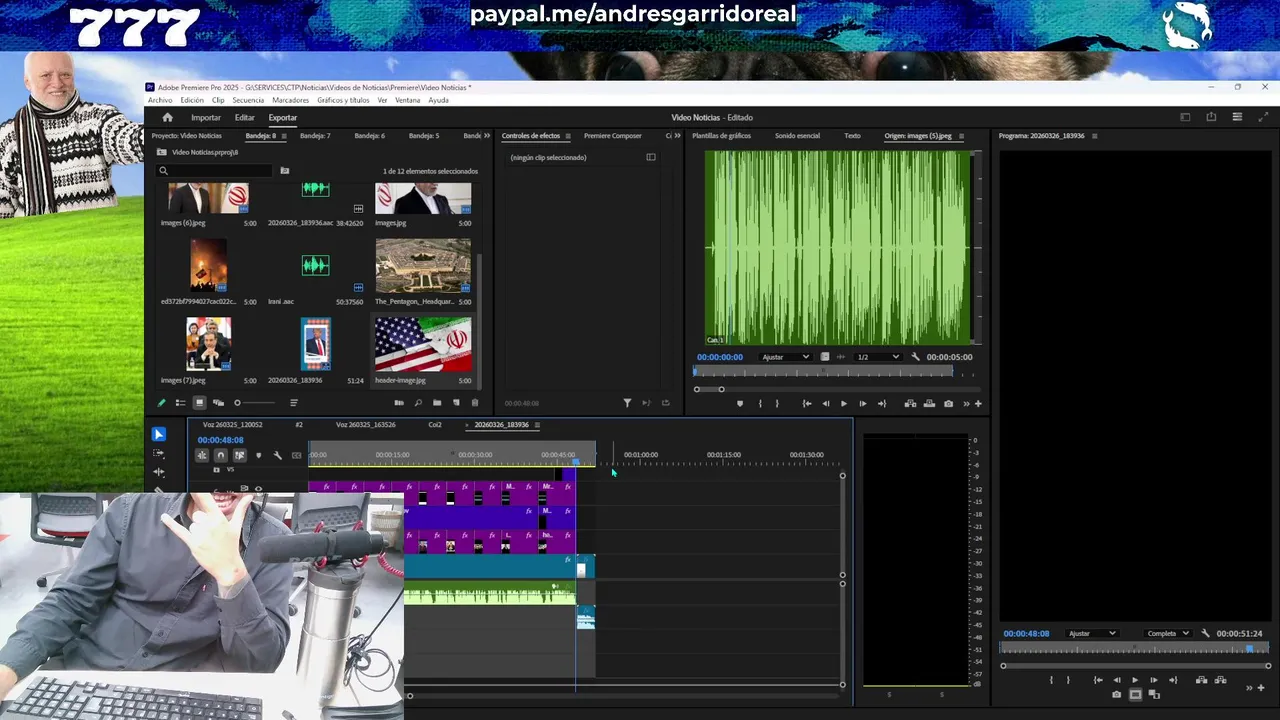This screenshot has height=720, width=1280.
Task: Click the project search field
Action: 215,171
